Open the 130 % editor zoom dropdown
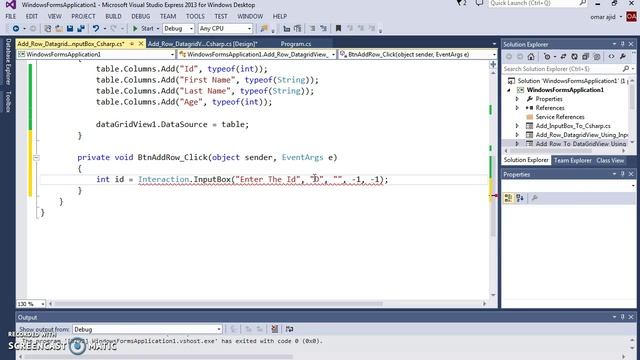The width and height of the screenshot is (640, 360). coord(31,304)
